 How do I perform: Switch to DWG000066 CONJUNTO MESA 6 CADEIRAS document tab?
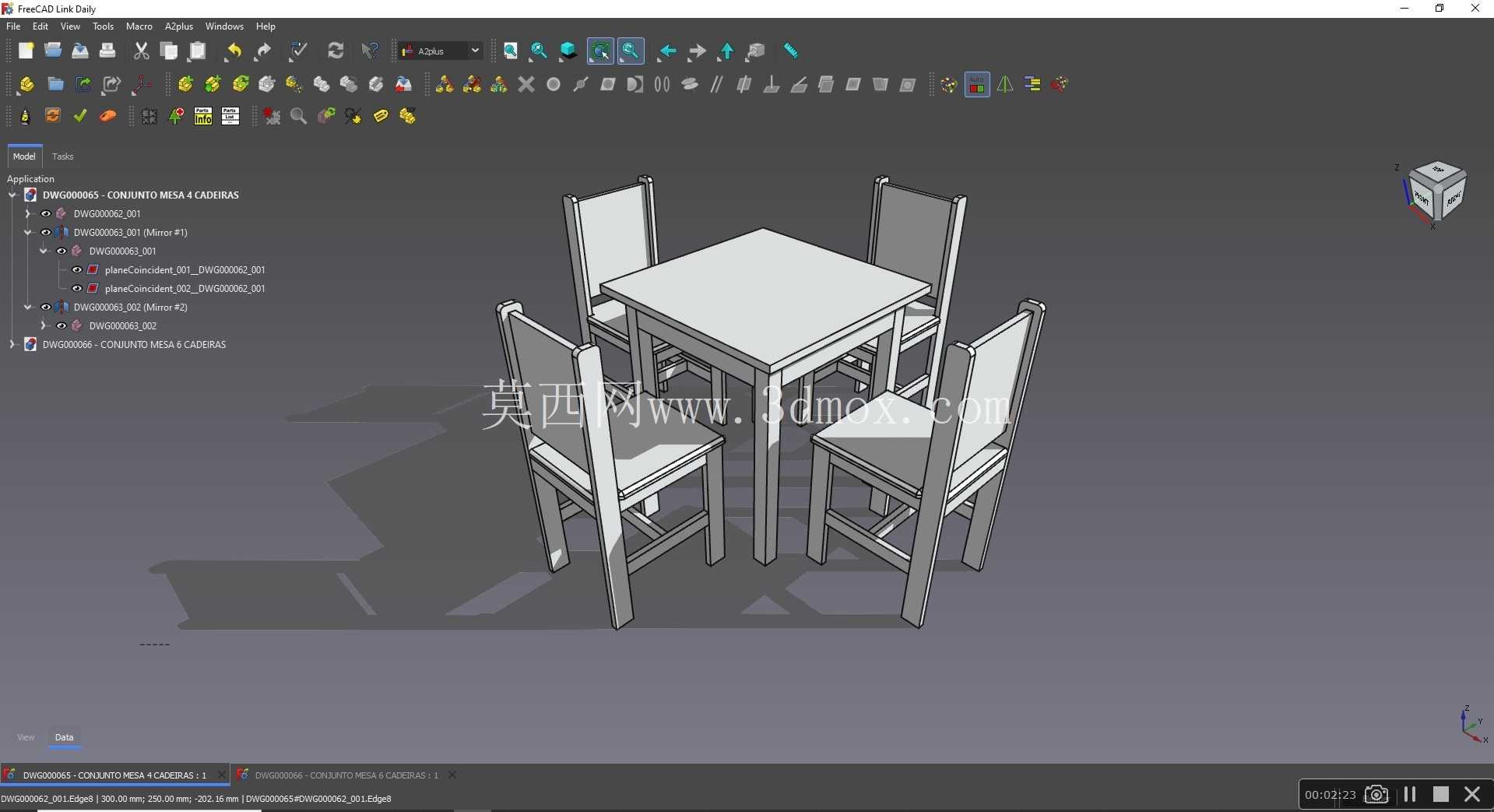tap(346, 775)
